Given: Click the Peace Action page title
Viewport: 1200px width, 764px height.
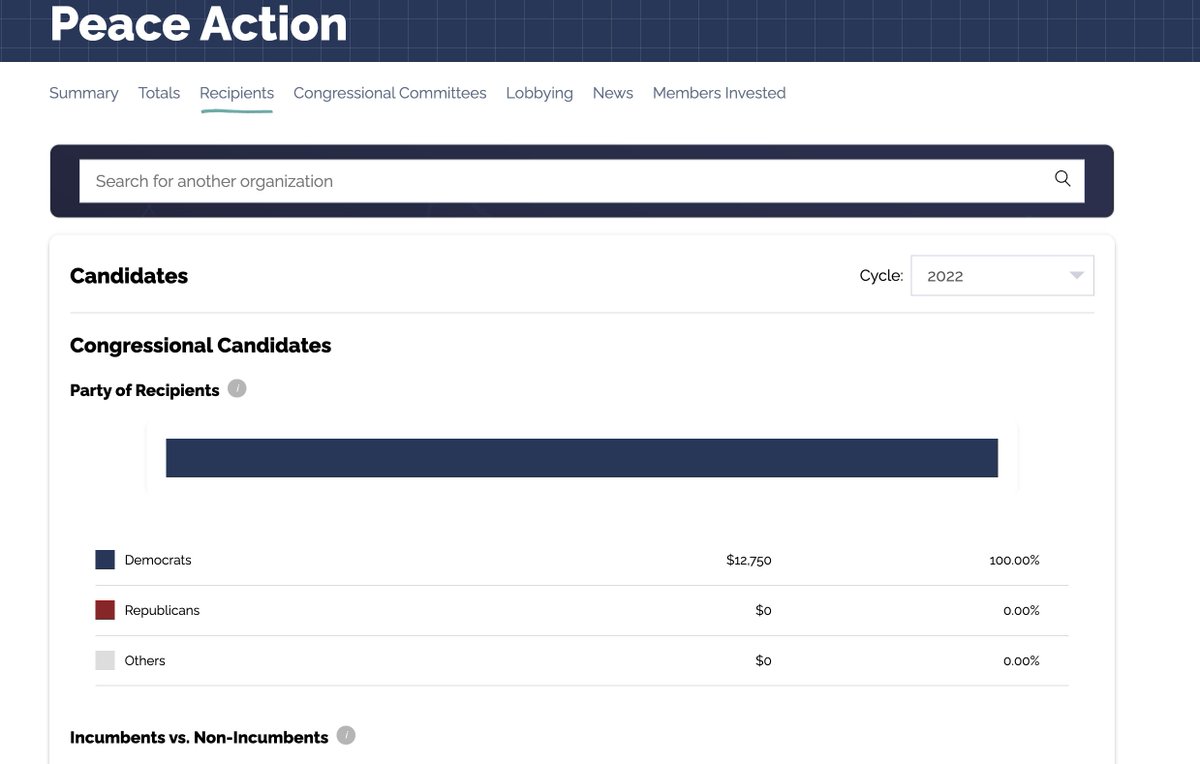Looking at the screenshot, I should pos(199,24).
